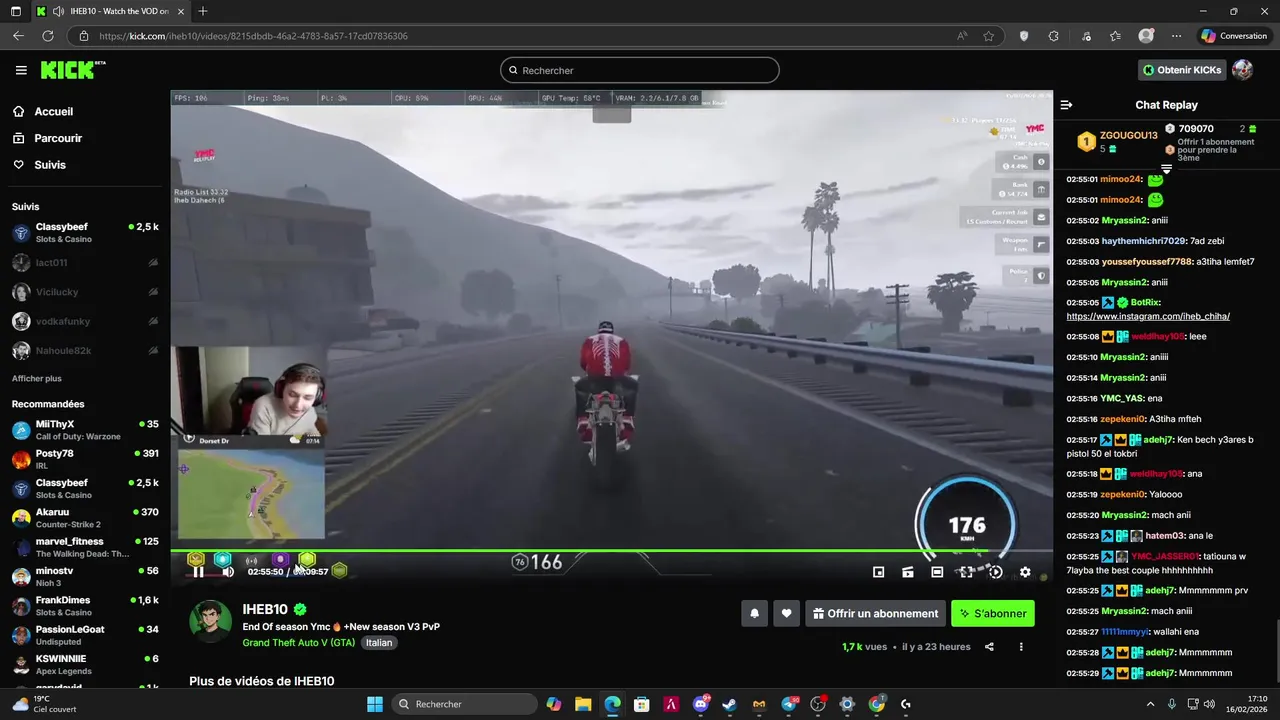Open playback speed control icon
Screen dimensions: 1280x720
[995, 572]
